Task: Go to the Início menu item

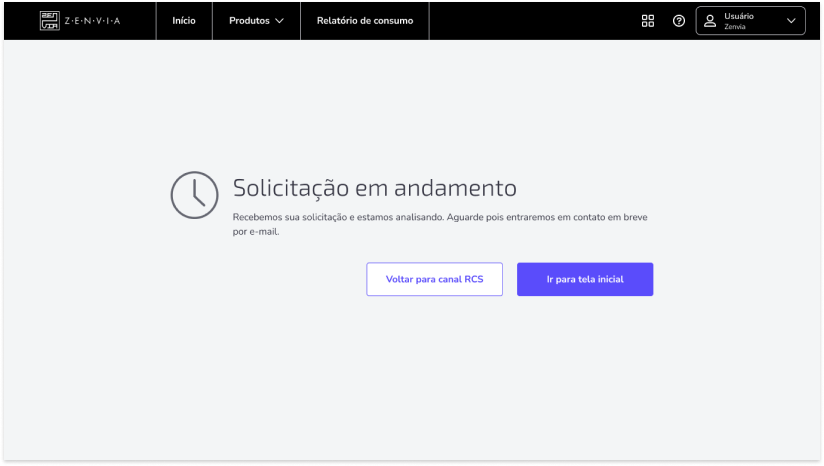Action: 184,21
